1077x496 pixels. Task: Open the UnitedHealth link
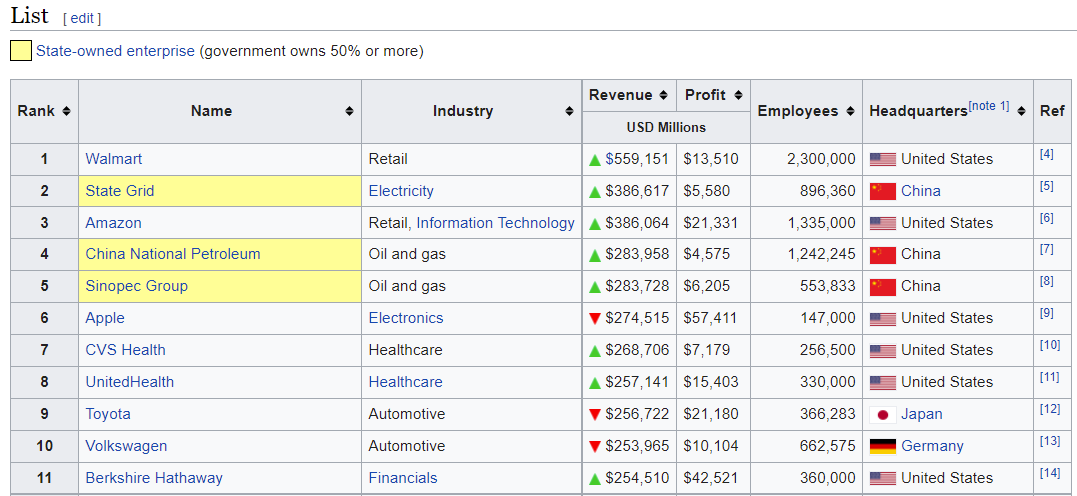(130, 382)
